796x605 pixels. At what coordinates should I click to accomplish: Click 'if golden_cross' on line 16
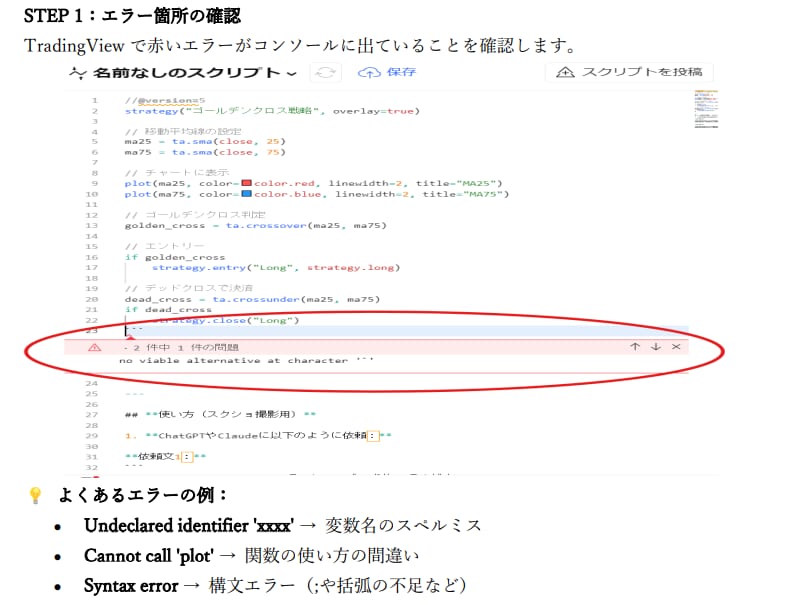(175, 257)
